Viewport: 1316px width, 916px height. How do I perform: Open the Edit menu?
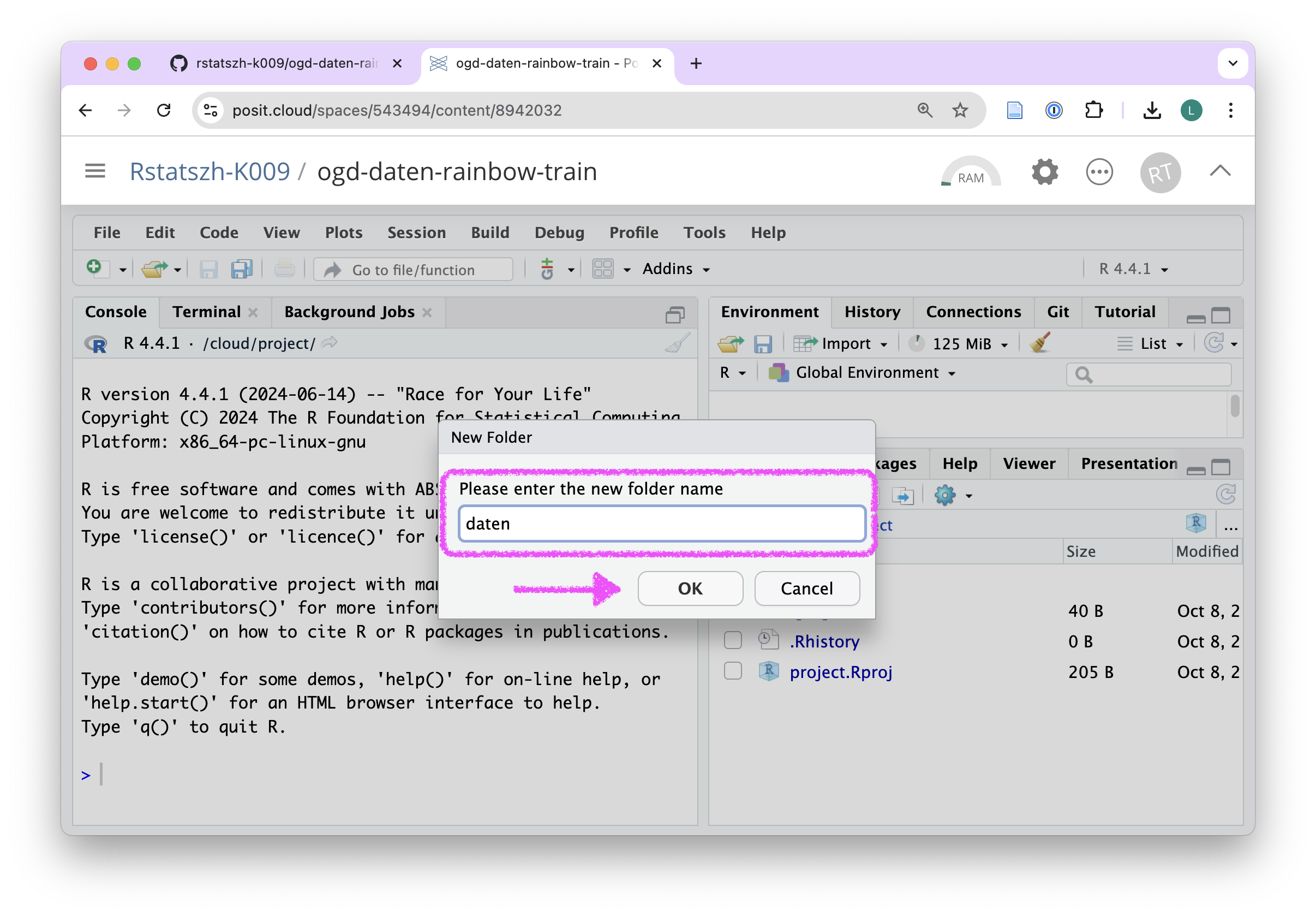tap(160, 233)
